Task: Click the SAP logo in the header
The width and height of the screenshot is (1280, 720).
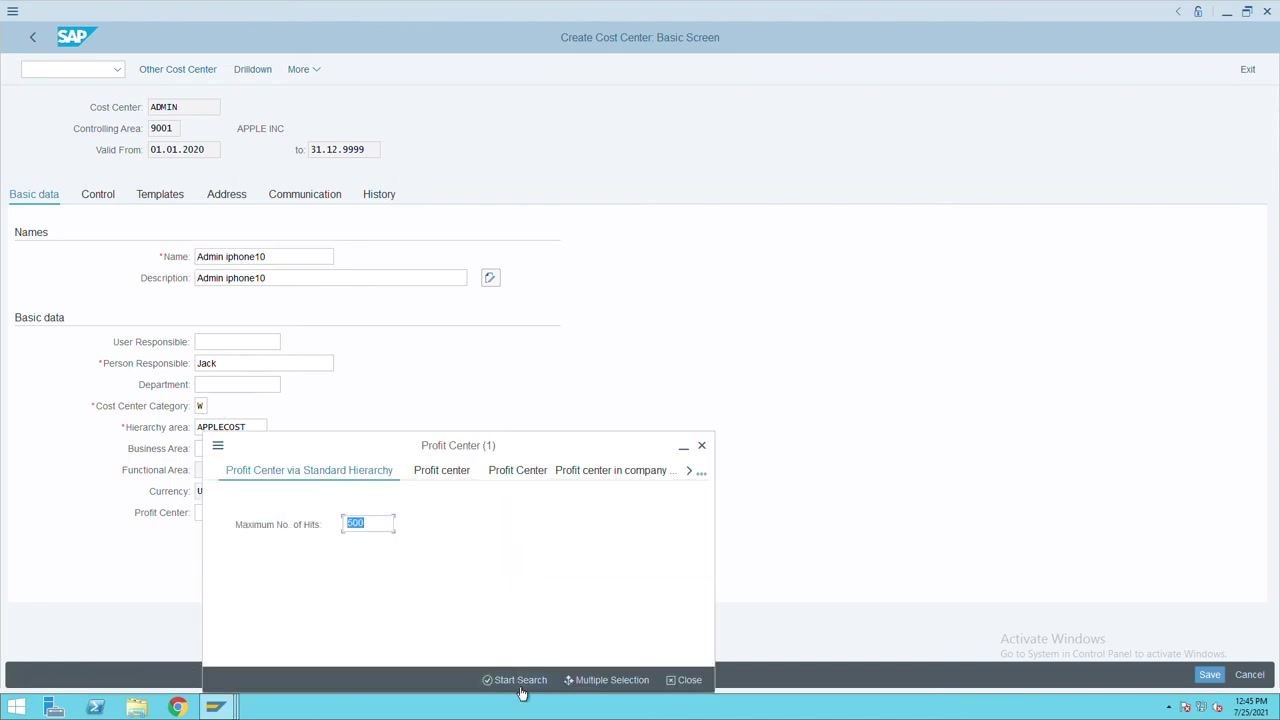Action: 75,37
